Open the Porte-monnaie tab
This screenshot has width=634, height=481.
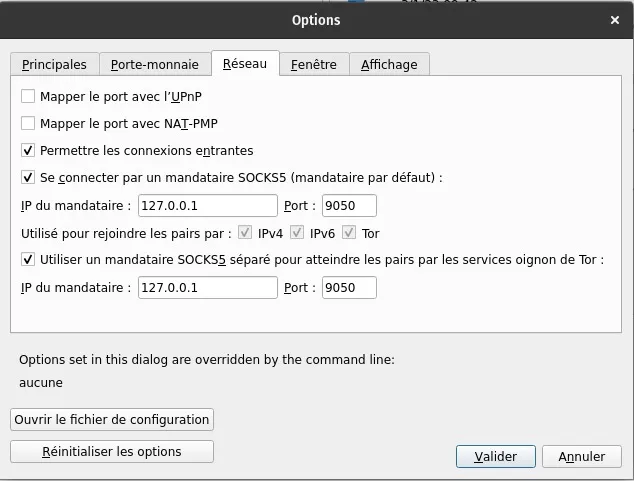[156, 64]
